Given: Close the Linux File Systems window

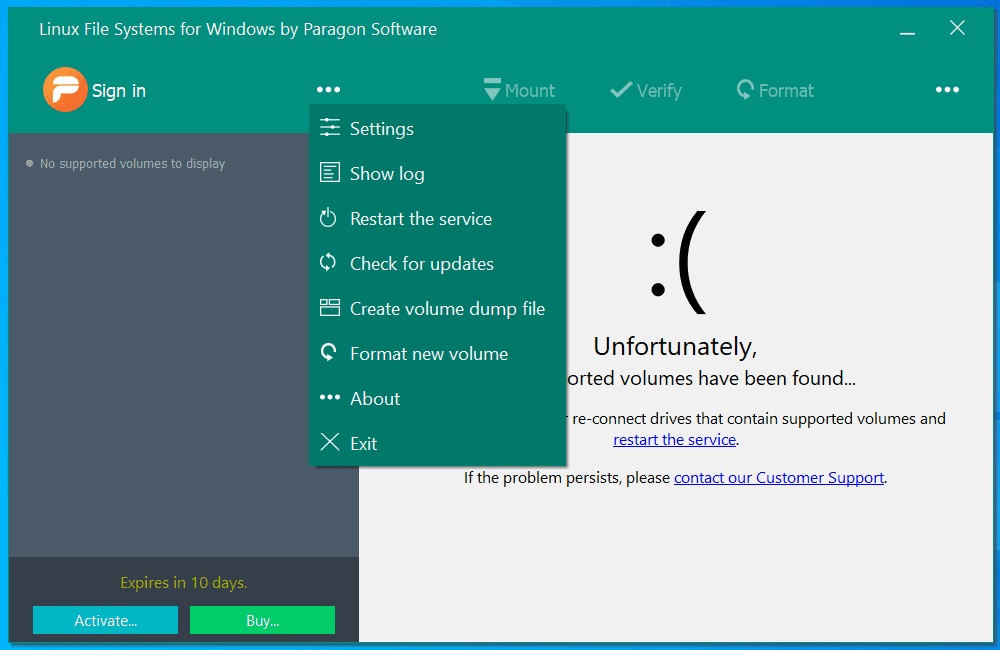Looking at the screenshot, I should coord(957,28).
